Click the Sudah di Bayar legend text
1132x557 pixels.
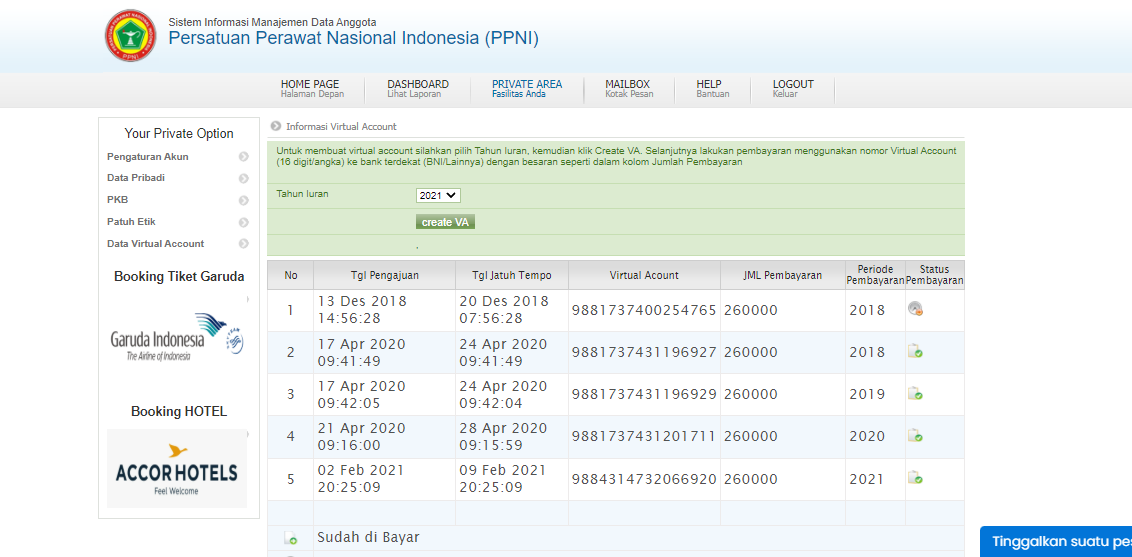[x=368, y=537]
